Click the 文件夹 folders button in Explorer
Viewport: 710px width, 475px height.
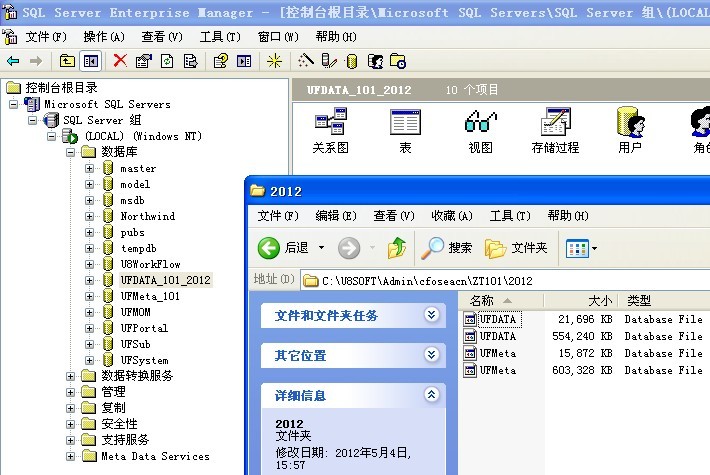coord(516,248)
